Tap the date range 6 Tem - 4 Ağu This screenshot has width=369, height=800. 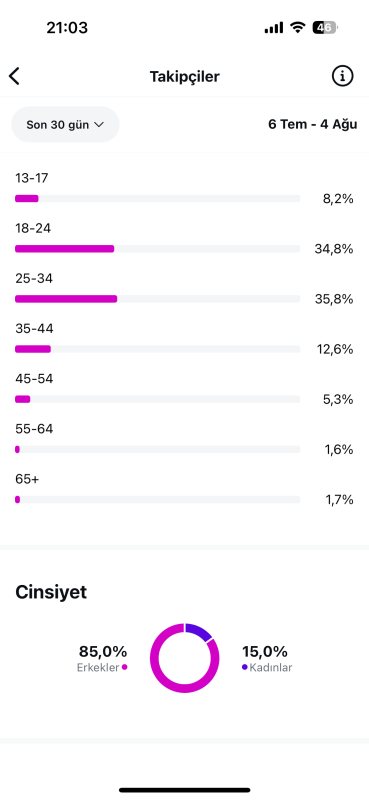point(312,124)
